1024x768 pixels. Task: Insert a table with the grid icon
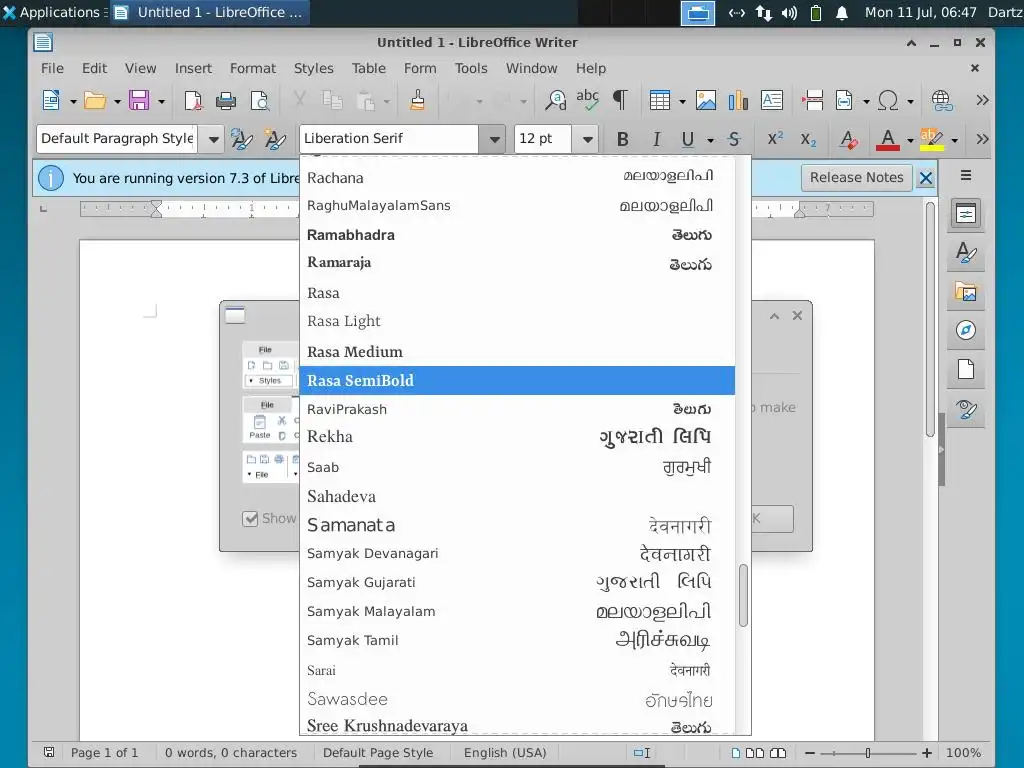click(x=660, y=101)
